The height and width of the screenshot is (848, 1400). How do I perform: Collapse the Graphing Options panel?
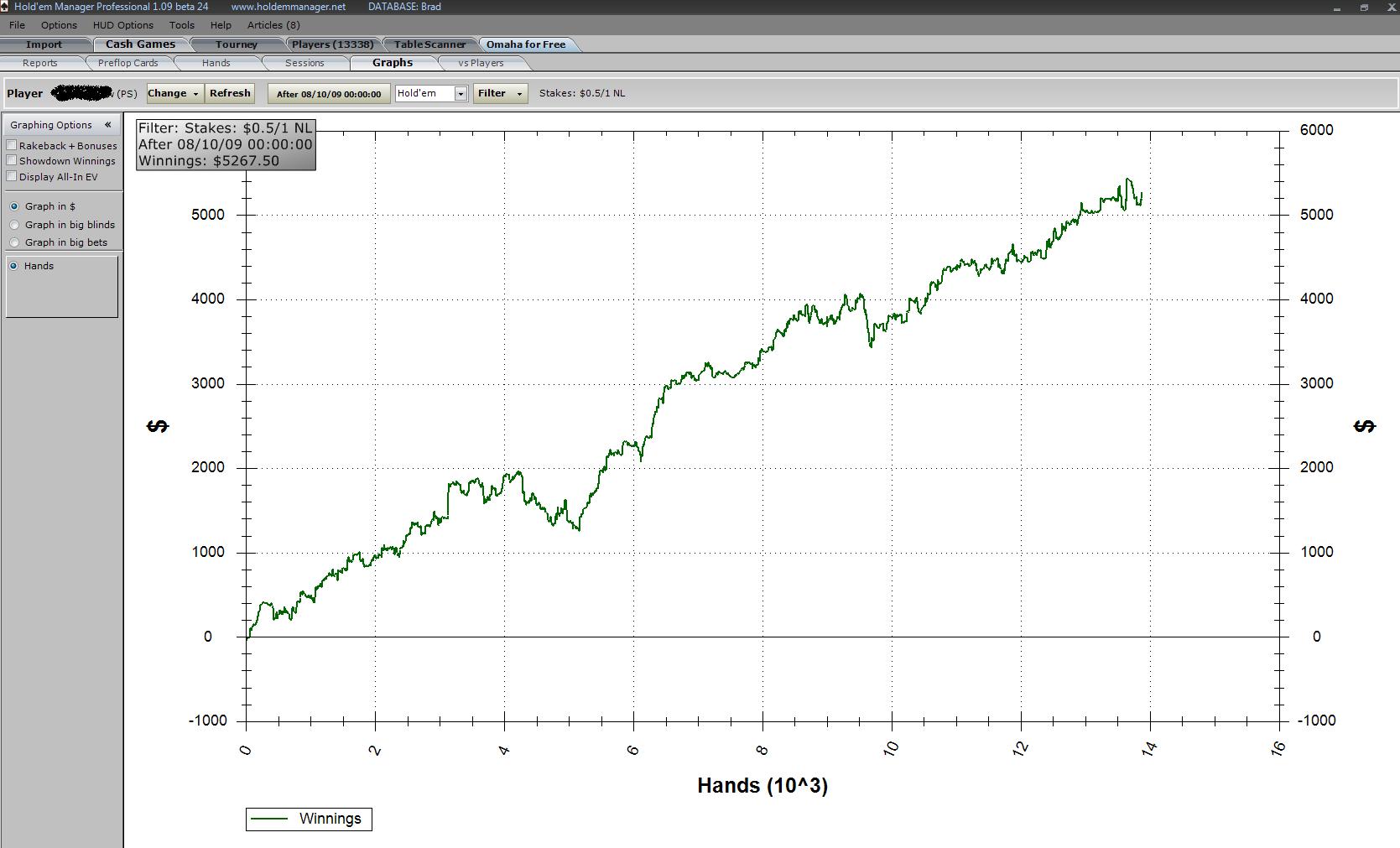[x=107, y=125]
